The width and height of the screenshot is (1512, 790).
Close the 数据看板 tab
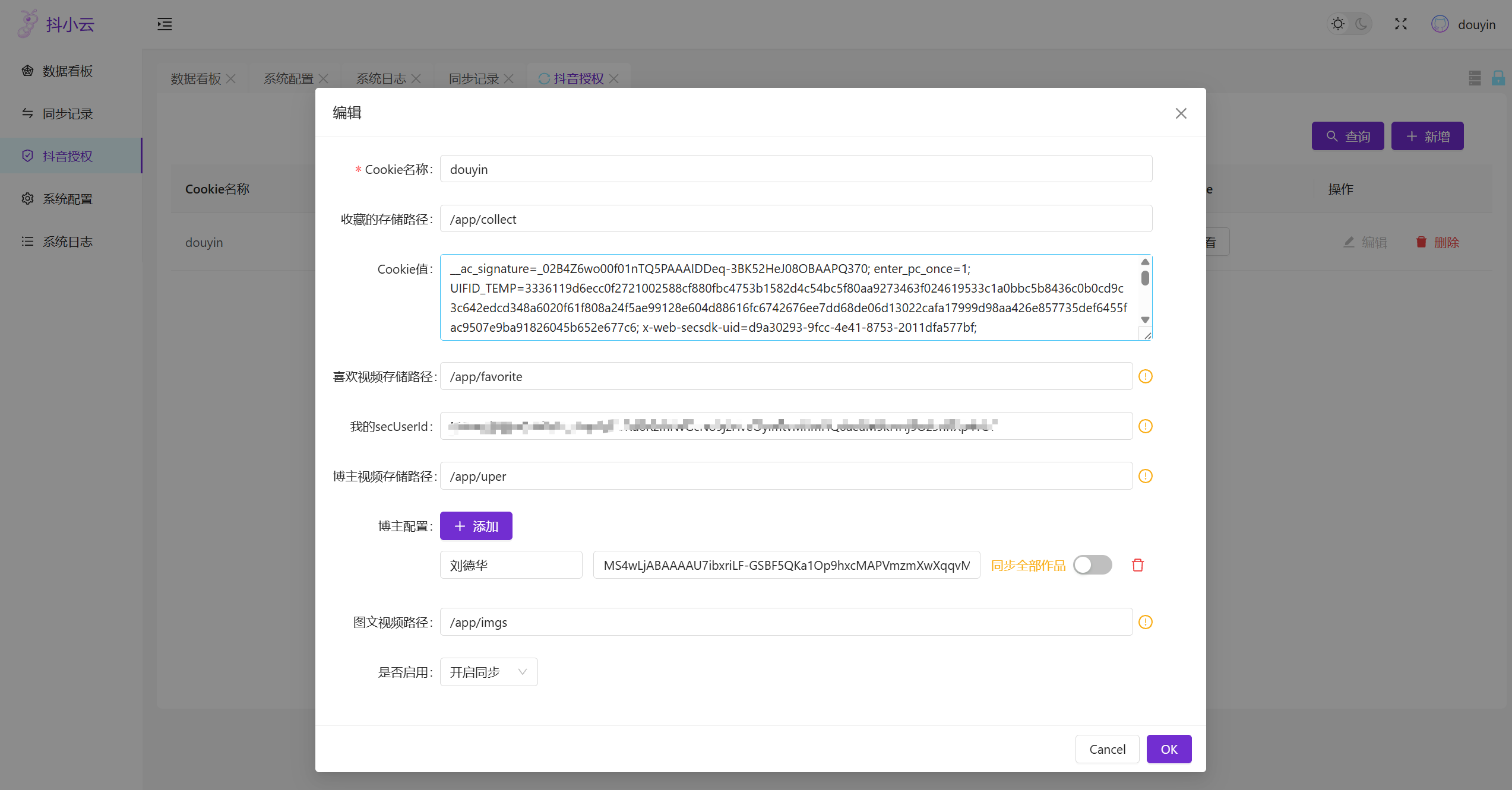(231, 79)
